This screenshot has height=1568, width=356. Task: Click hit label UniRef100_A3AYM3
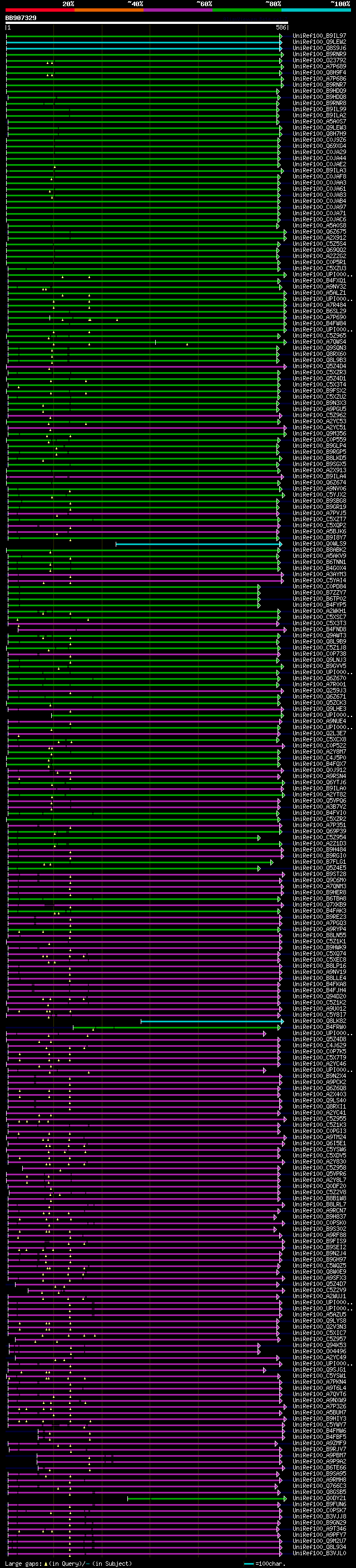pos(319,574)
